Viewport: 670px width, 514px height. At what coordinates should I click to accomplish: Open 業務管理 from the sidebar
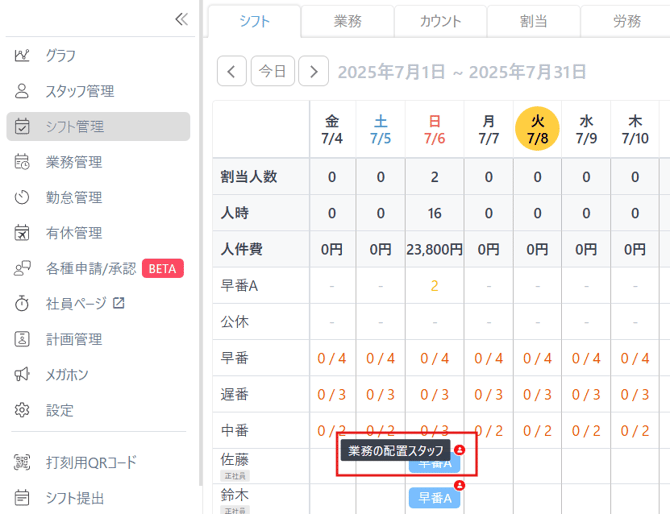point(73,162)
